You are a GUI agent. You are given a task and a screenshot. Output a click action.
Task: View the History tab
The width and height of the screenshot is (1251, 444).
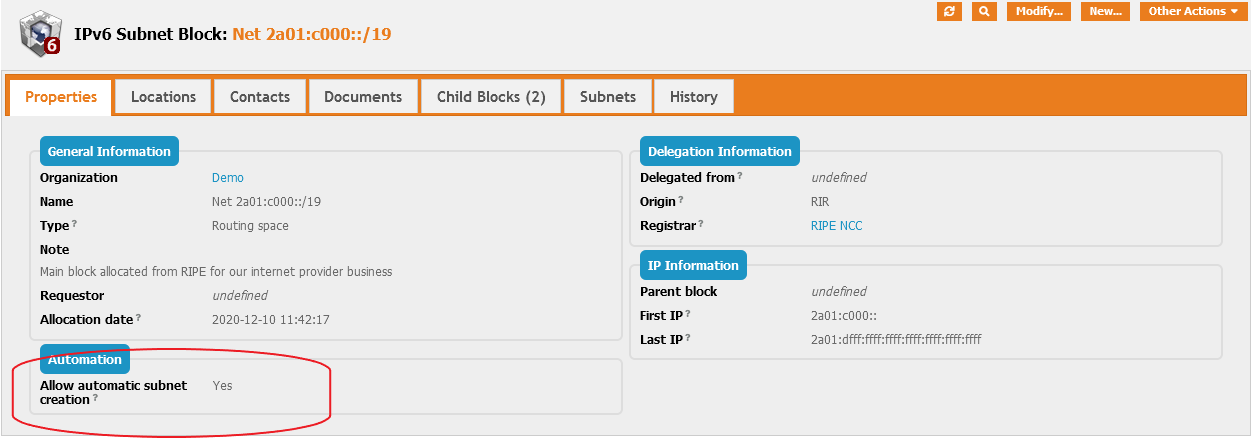(693, 97)
